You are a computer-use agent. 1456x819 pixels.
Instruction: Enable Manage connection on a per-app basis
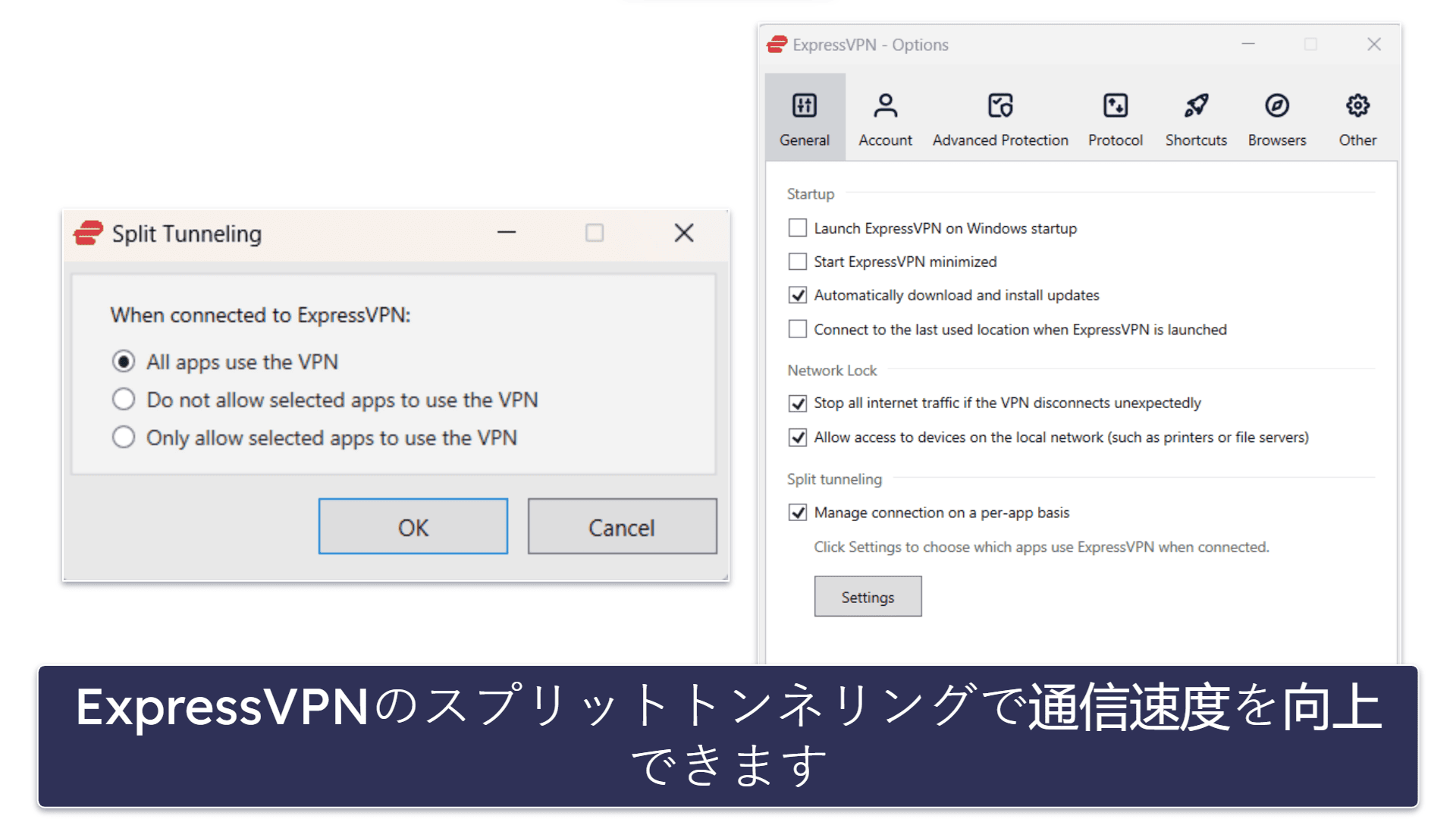[796, 511]
